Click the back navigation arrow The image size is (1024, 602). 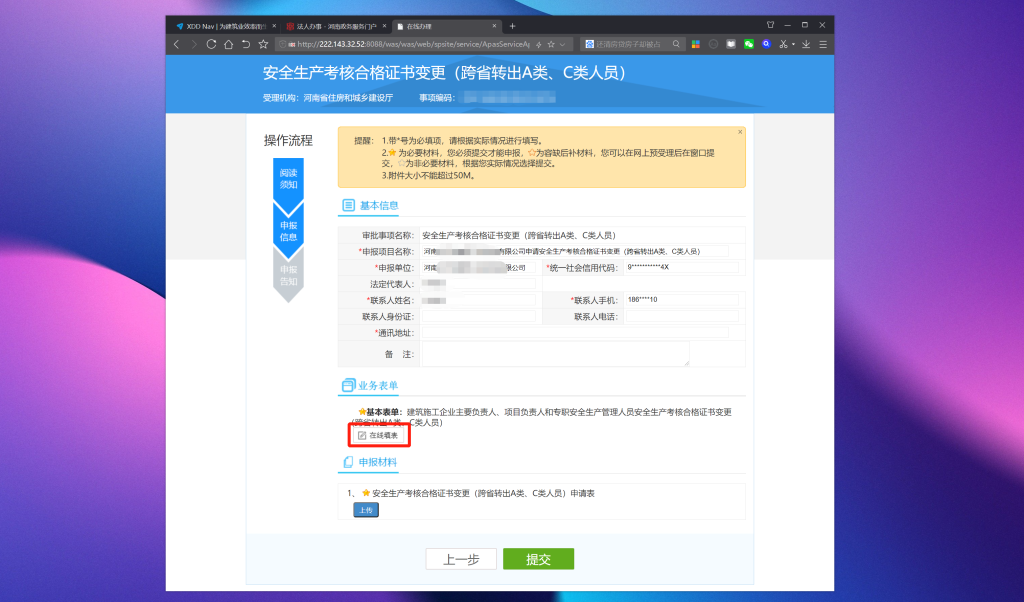(177, 44)
